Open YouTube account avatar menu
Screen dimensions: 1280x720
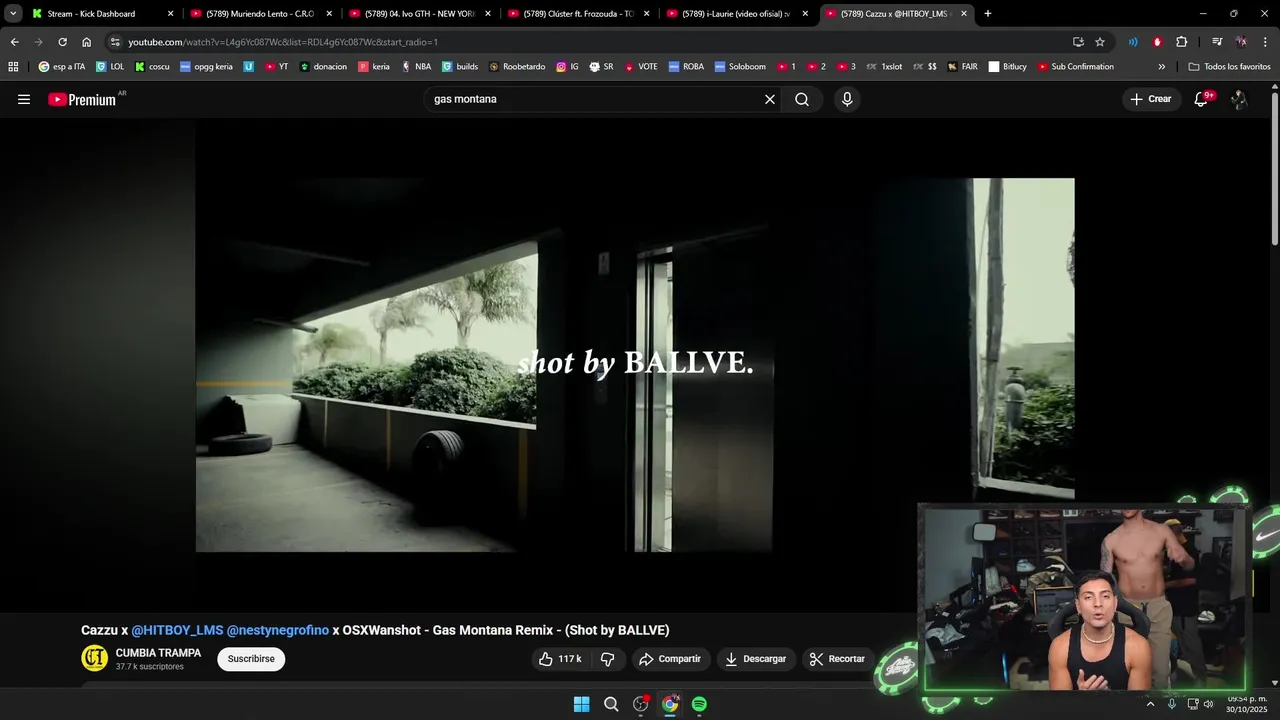point(1239,99)
